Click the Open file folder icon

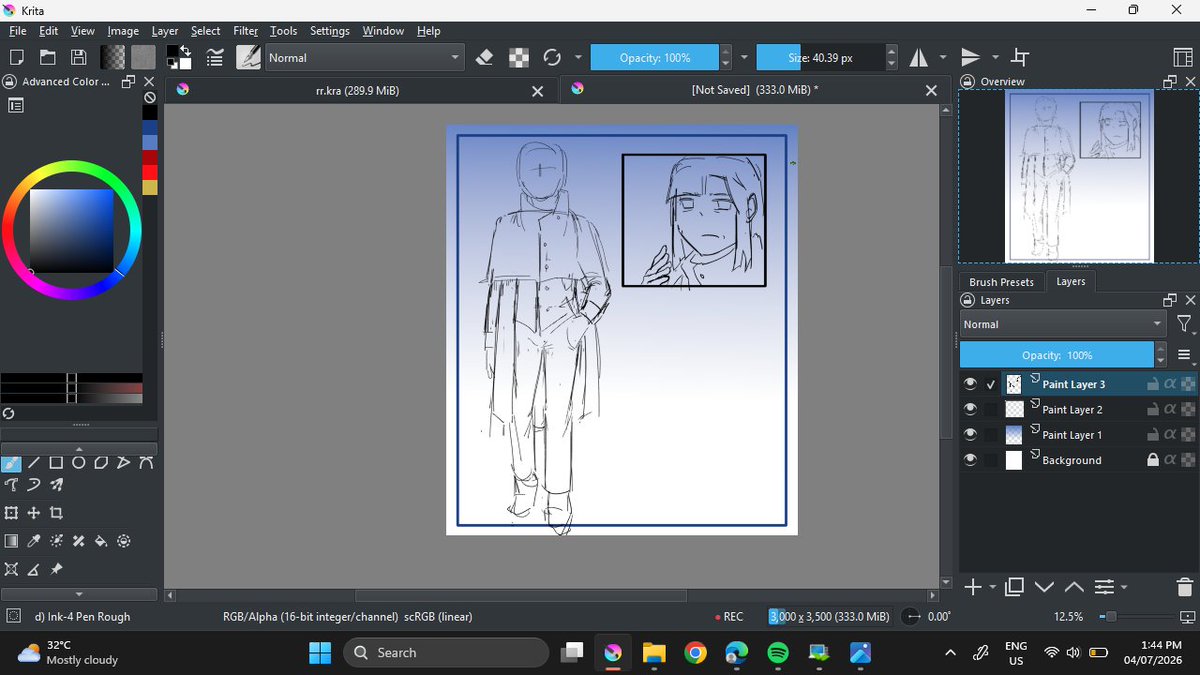pos(47,57)
